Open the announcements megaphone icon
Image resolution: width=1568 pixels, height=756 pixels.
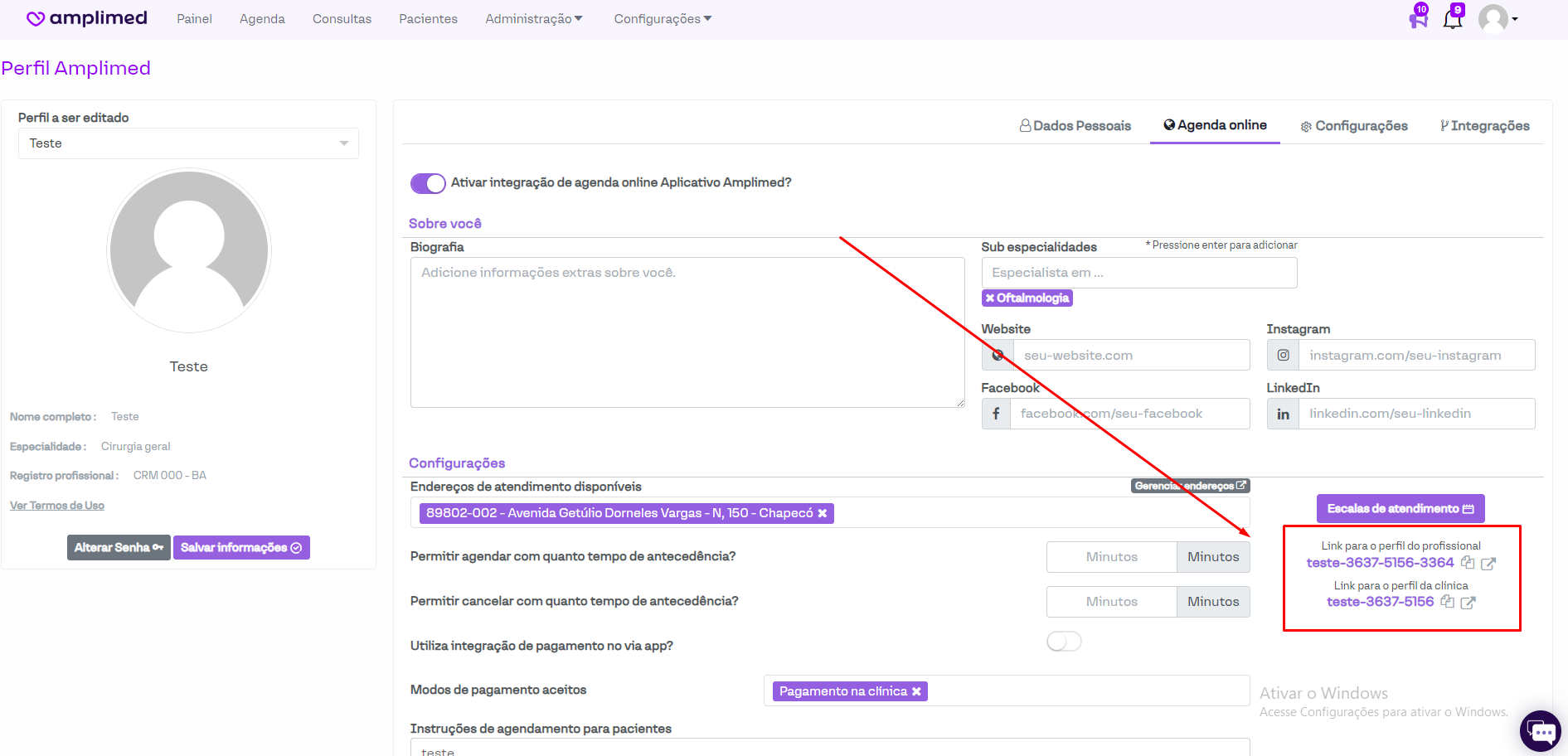click(1418, 18)
